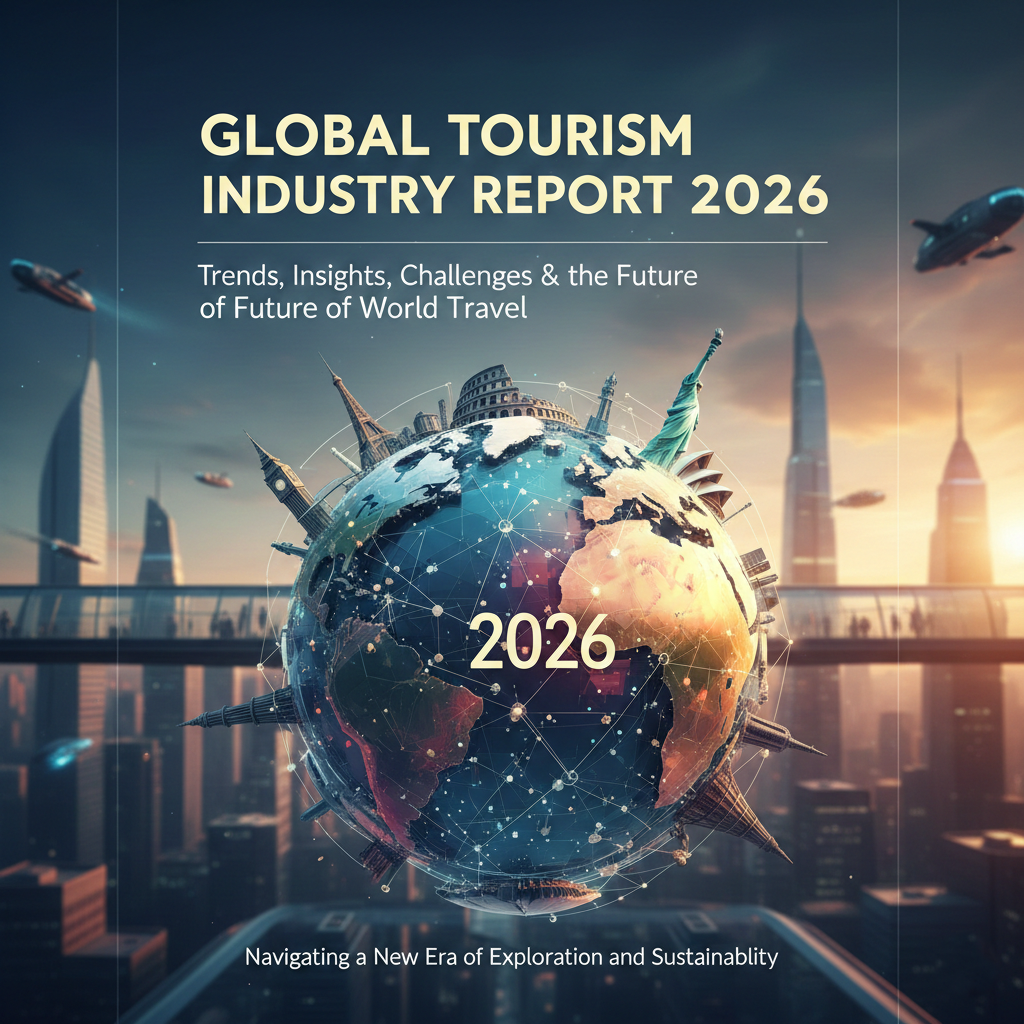Click the thin divider line under the title
The image size is (1024, 1024).
coord(512,242)
